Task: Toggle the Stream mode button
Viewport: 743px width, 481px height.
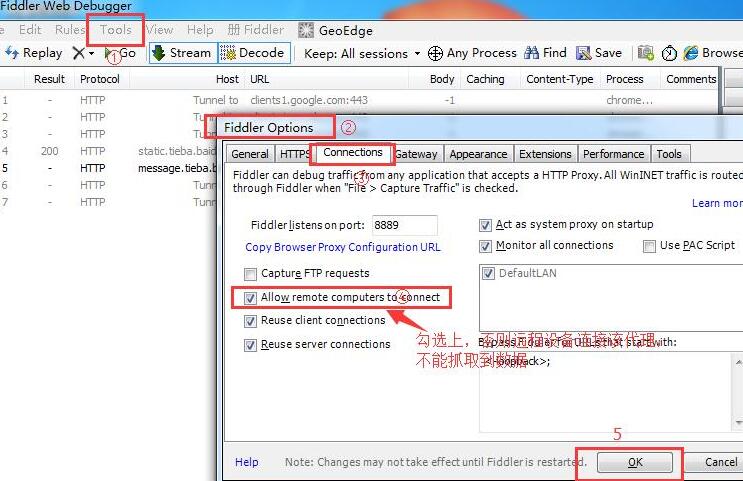Action: (183, 53)
